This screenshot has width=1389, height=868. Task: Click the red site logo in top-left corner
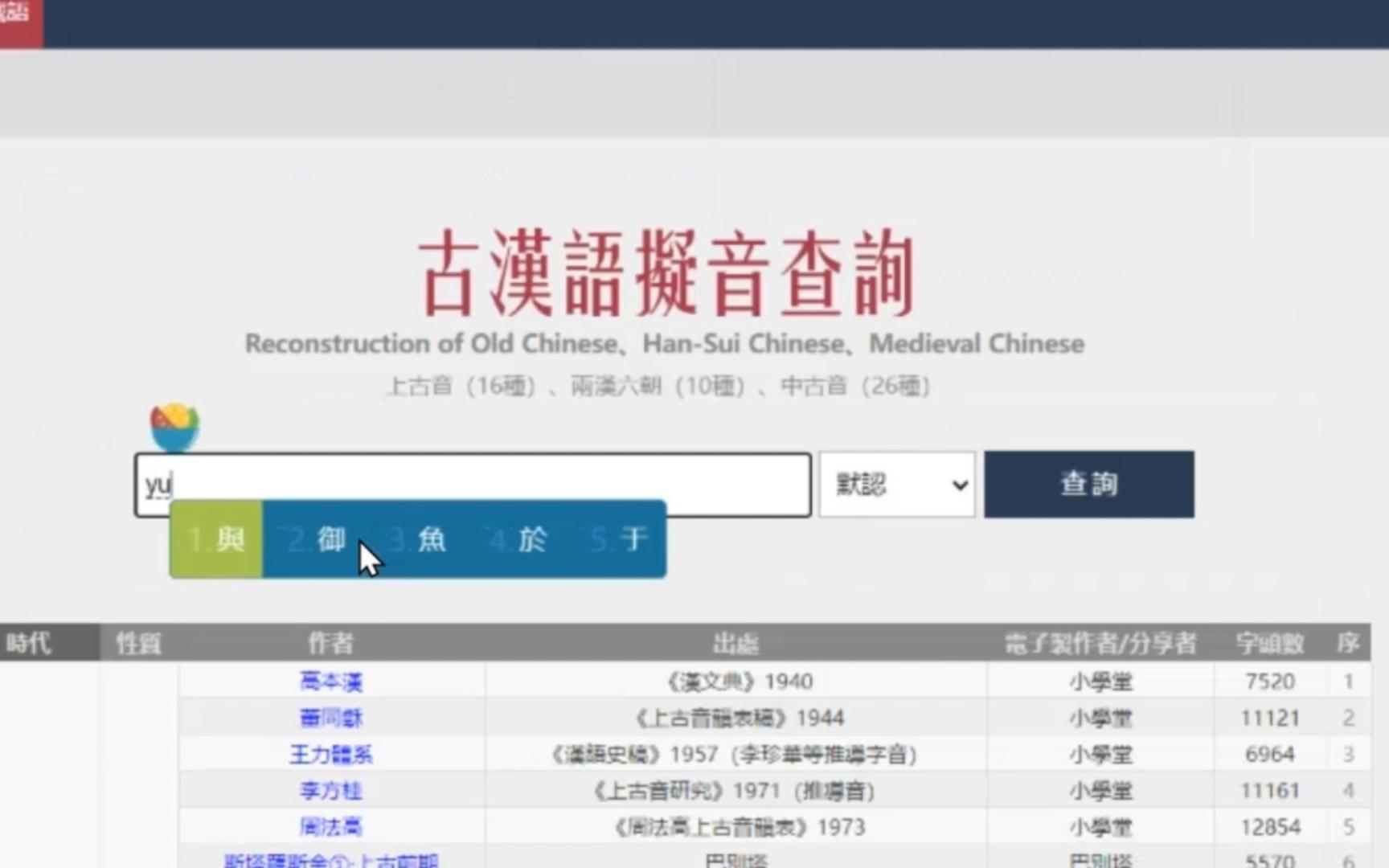coord(21,23)
